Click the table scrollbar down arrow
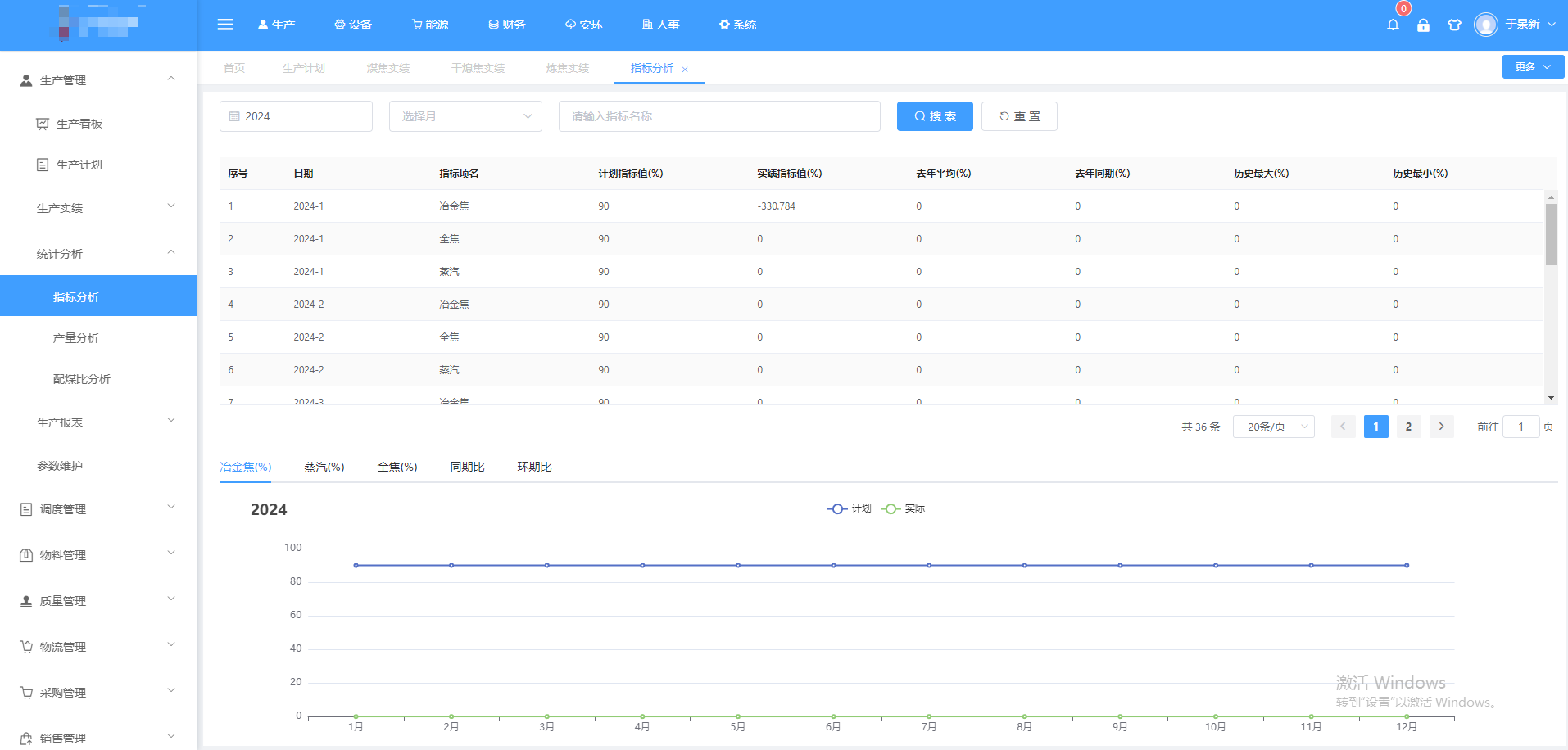Screen dimensions: 1568x750 coord(1551,398)
